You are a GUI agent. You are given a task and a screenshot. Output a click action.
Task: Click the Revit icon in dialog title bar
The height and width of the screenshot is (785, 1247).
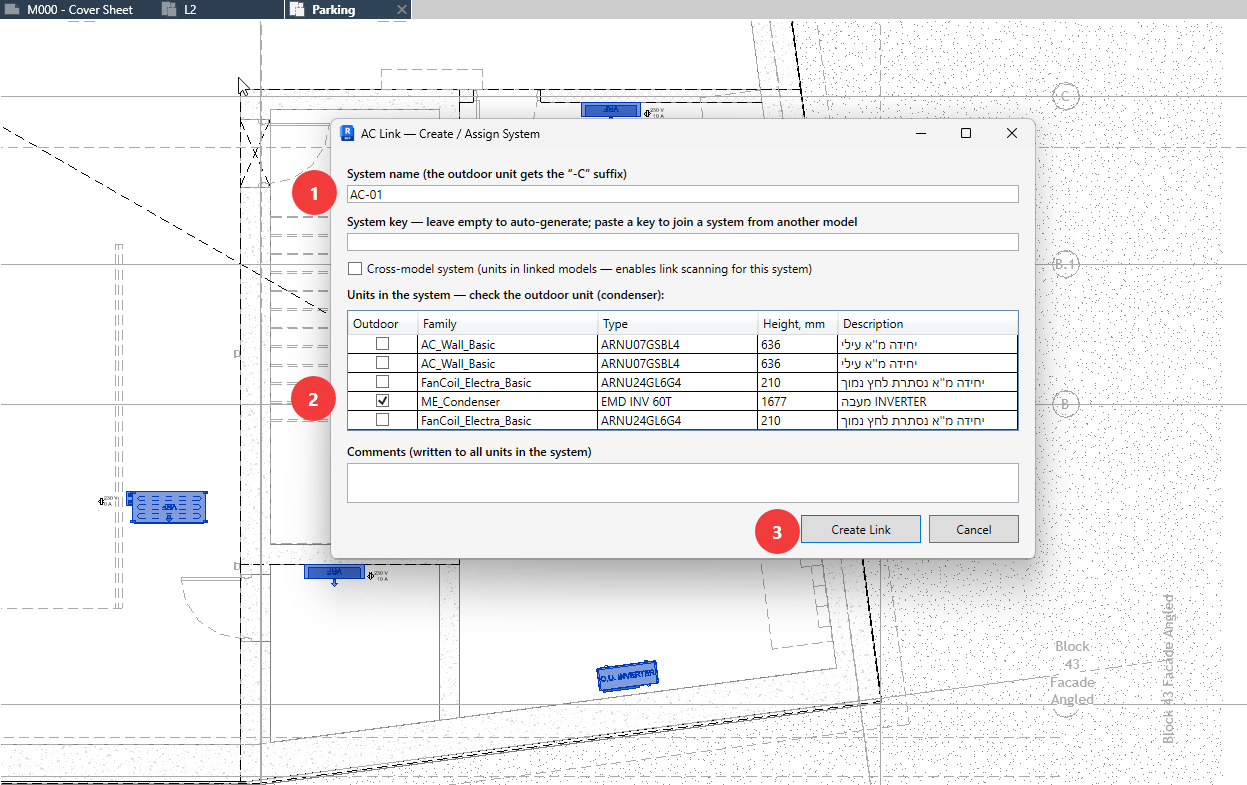pyautogui.click(x=348, y=133)
